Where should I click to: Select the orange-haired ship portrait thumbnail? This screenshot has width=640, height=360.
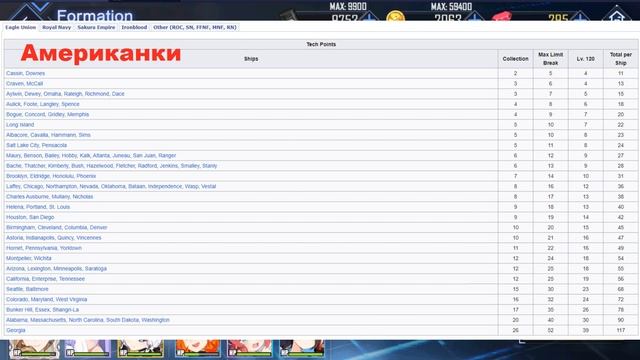pyautogui.click(x=198, y=348)
